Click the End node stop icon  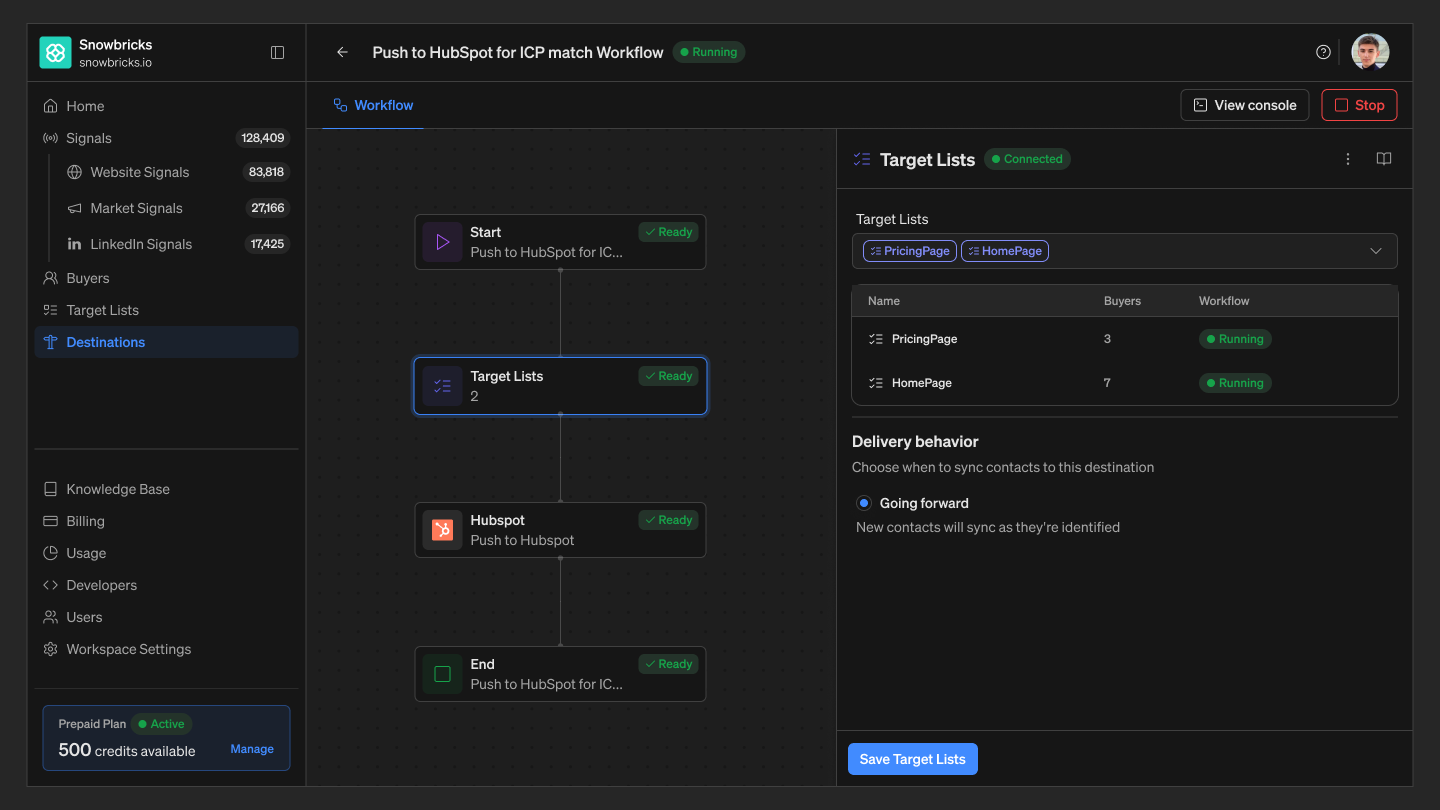click(443, 674)
